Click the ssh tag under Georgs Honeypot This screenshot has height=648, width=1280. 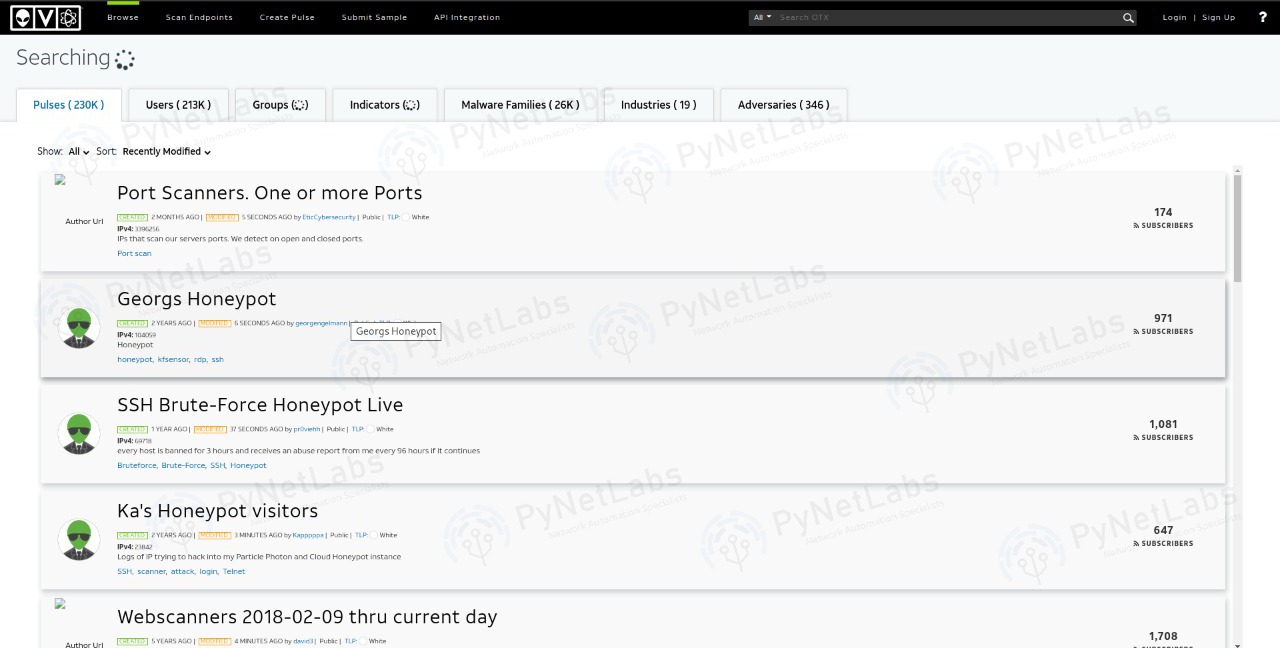[x=217, y=360]
